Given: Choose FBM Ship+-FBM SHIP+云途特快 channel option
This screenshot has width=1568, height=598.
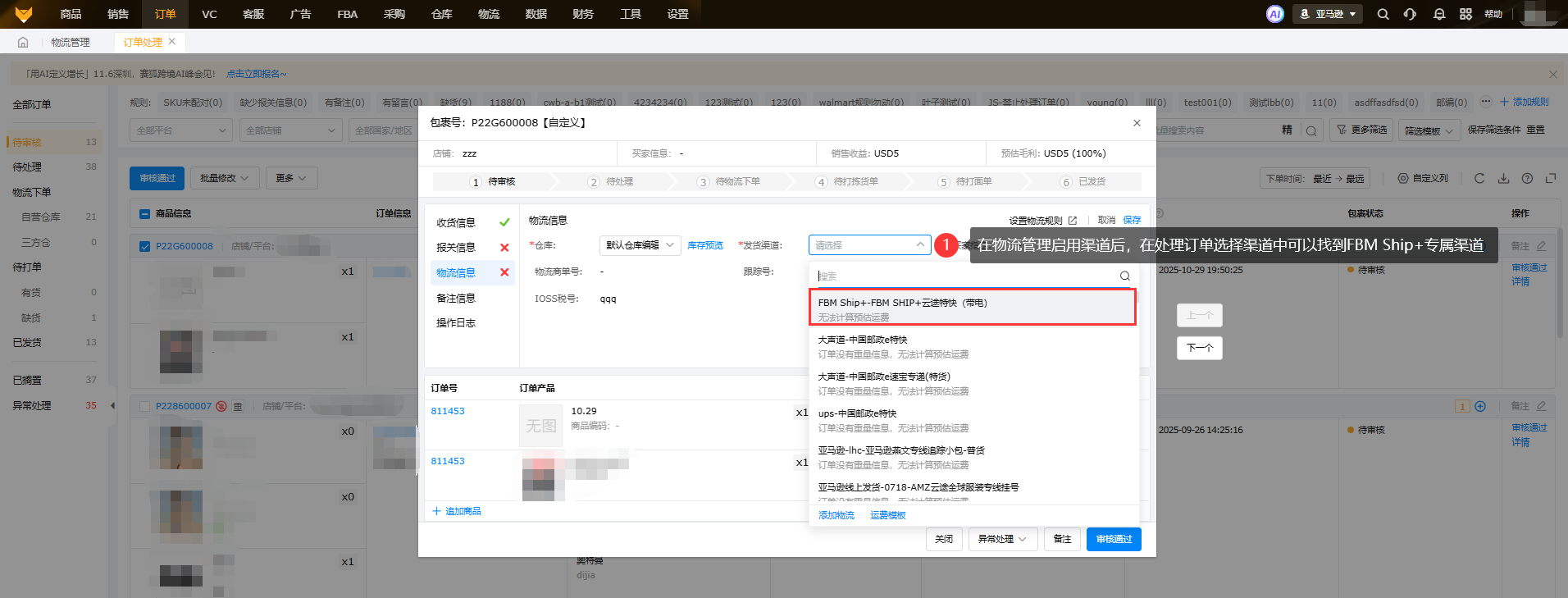Looking at the screenshot, I should point(973,308).
